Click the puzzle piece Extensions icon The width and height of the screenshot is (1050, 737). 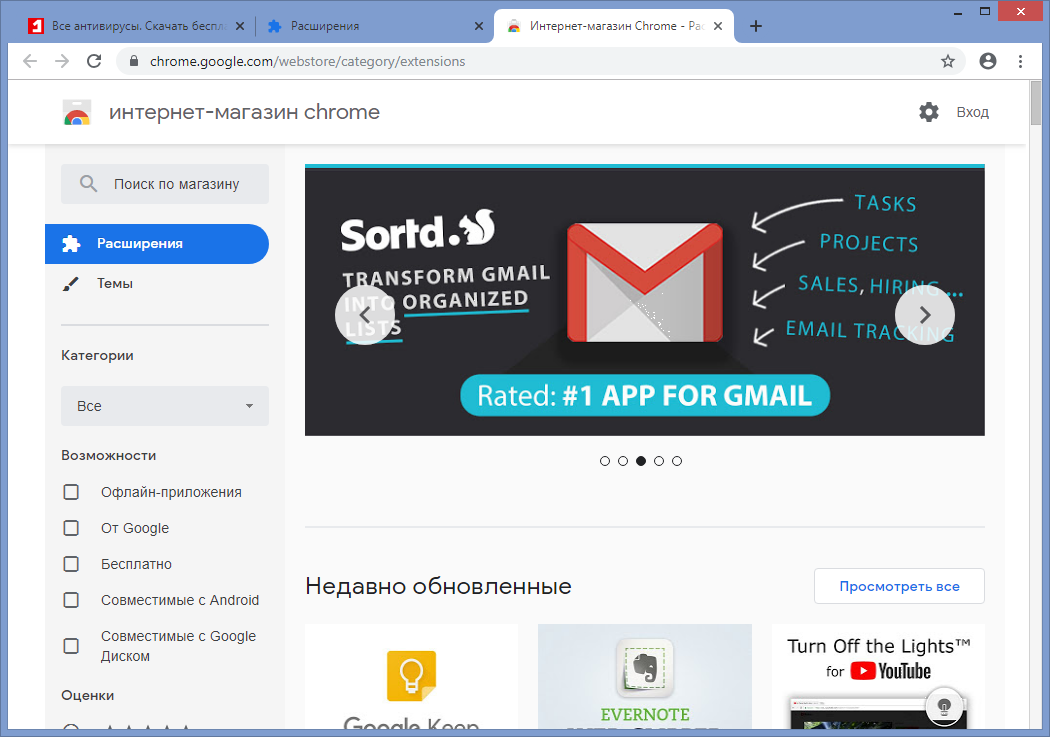point(70,244)
